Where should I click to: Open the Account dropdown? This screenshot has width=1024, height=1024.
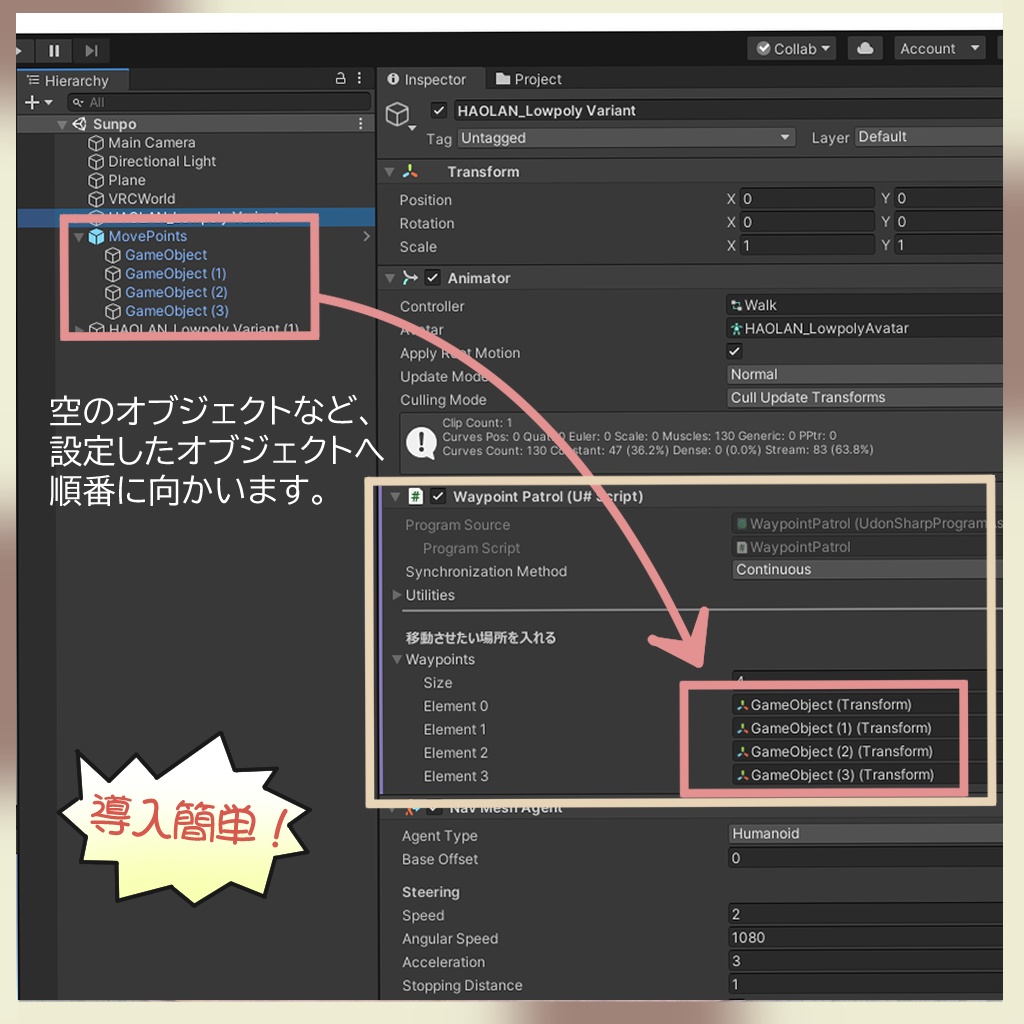tap(939, 48)
